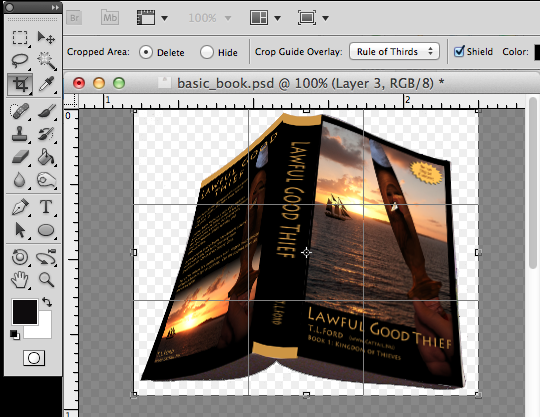Launch Mini Bridge via Mb icon
Screen dimensions: 540x417
(110, 18)
